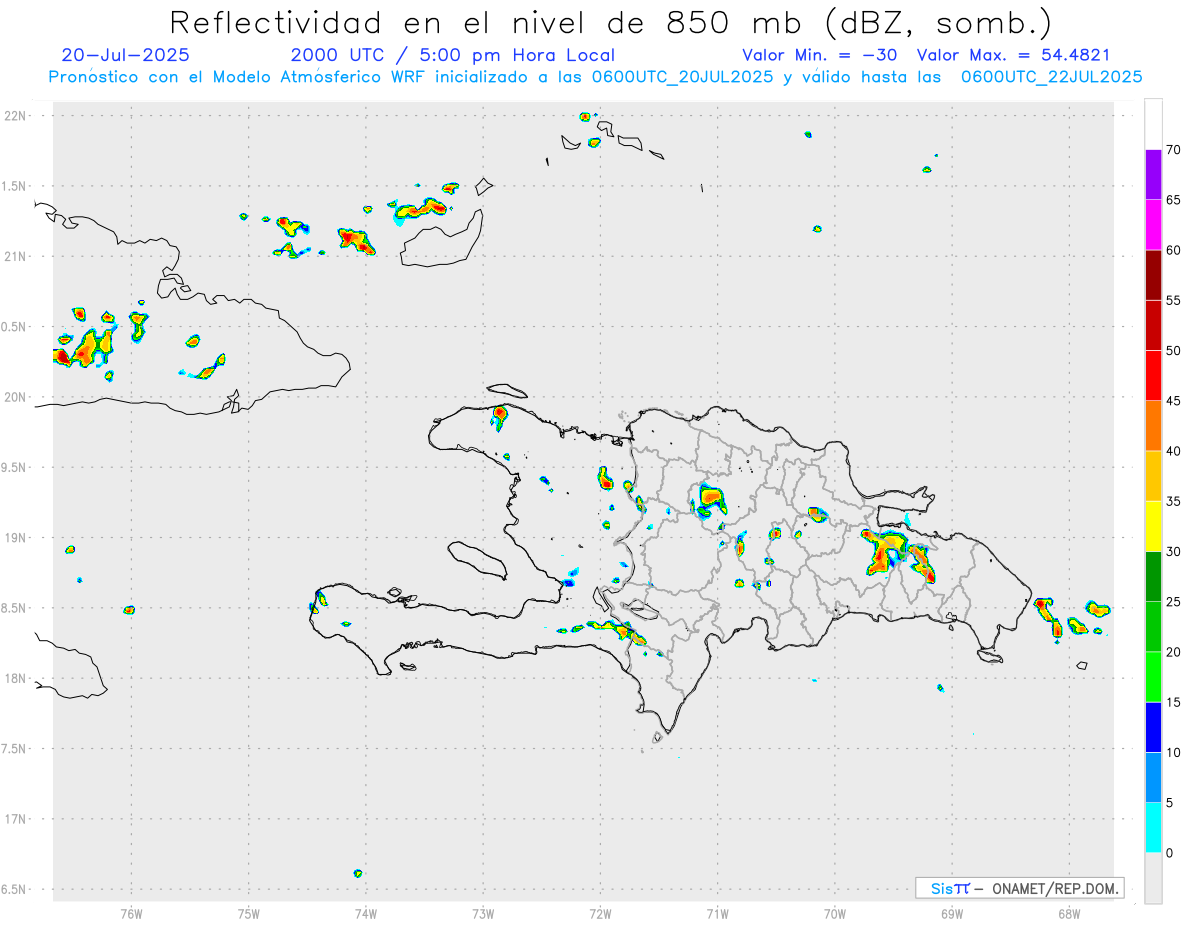Image resolution: width=1200 pixels, height=927 pixels.
Task: Click the colorbar label "30"
Action: (x=1174, y=552)
